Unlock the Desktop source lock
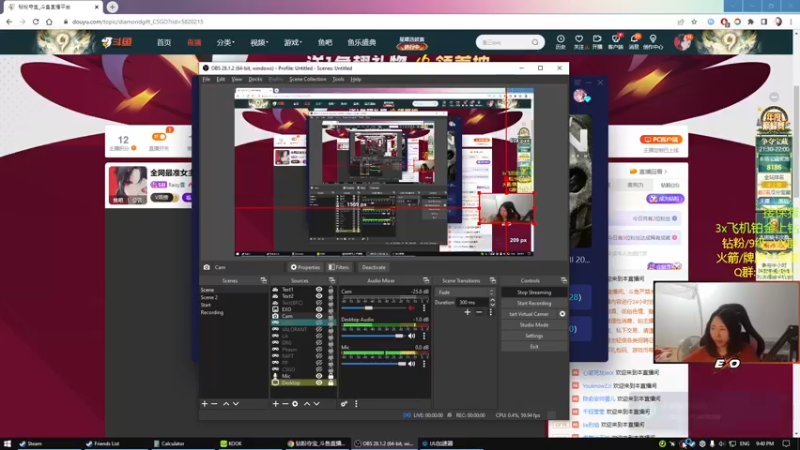This screenshot has width=800, height=450. [331, 383]
